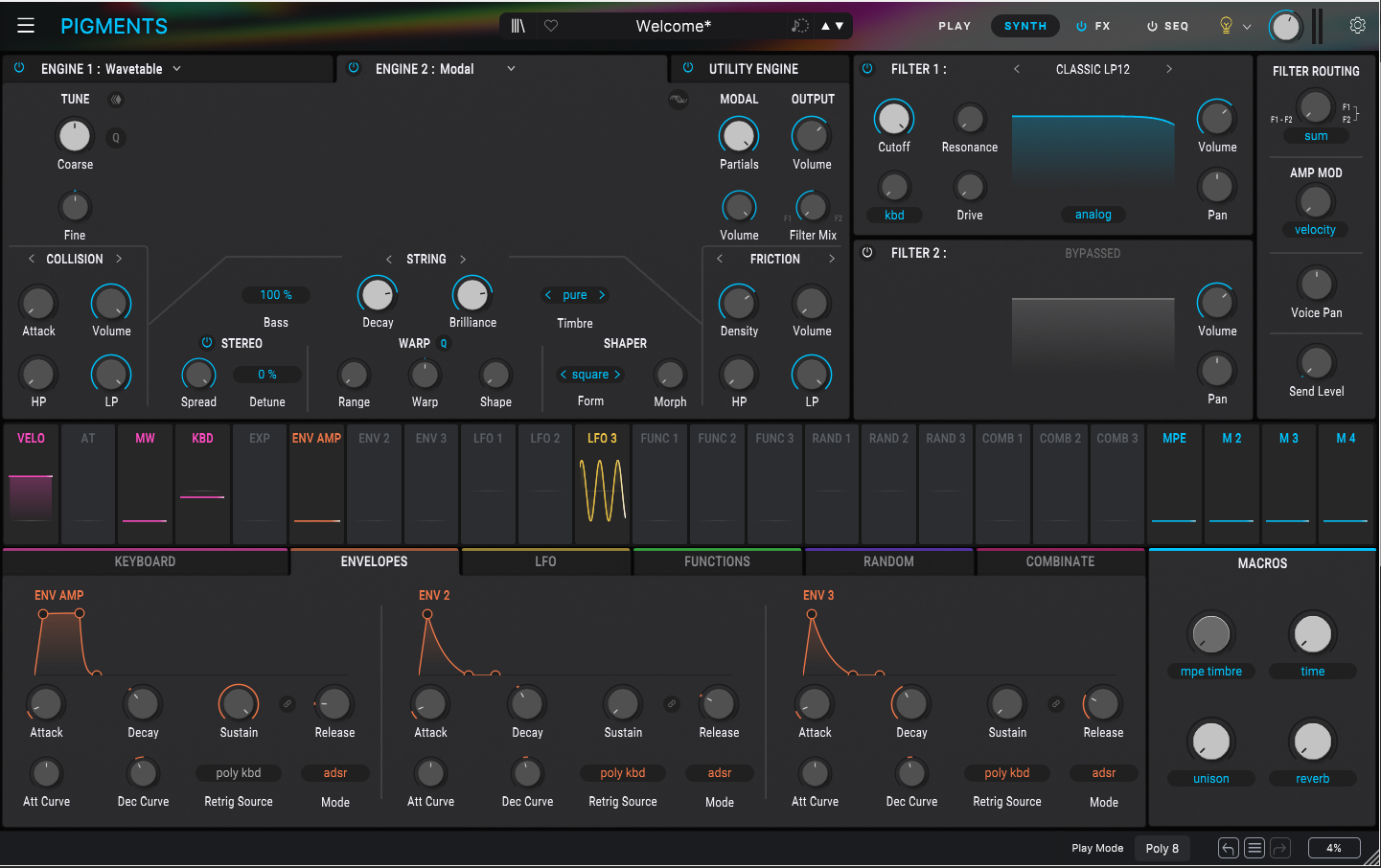
Task: Select next STRING type arrow
Action: coord(463,260)
